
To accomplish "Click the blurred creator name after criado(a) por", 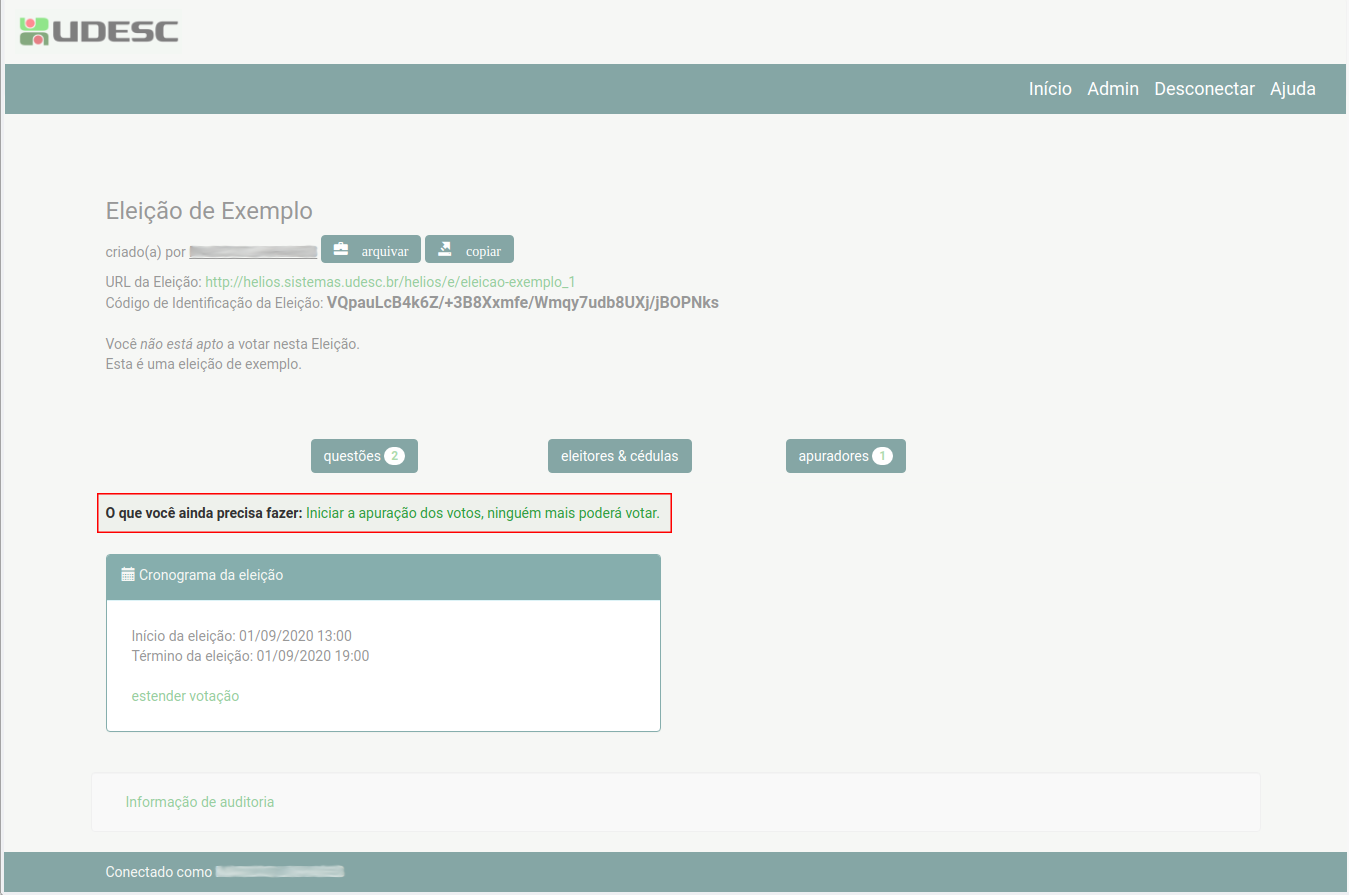I will point(253,252).
